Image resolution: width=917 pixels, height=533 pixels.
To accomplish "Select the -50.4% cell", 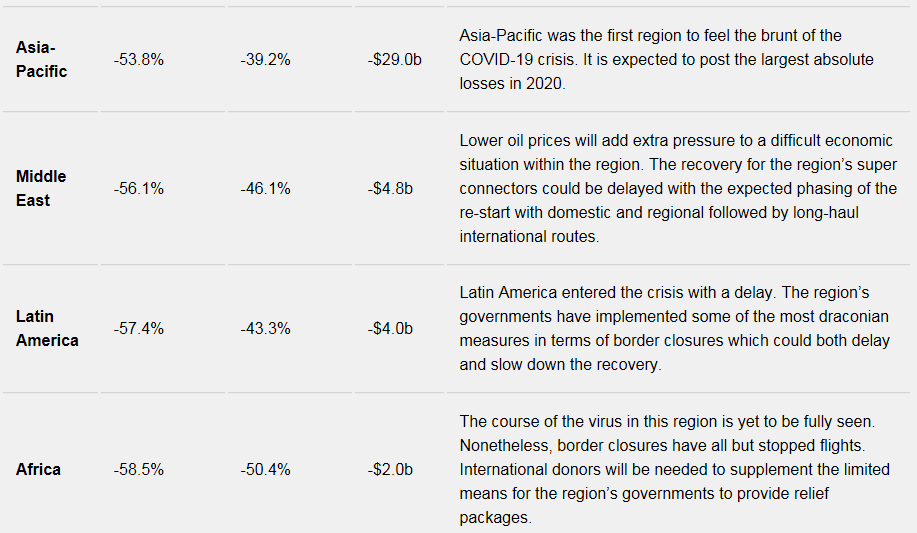I will [x=265, y=469].
